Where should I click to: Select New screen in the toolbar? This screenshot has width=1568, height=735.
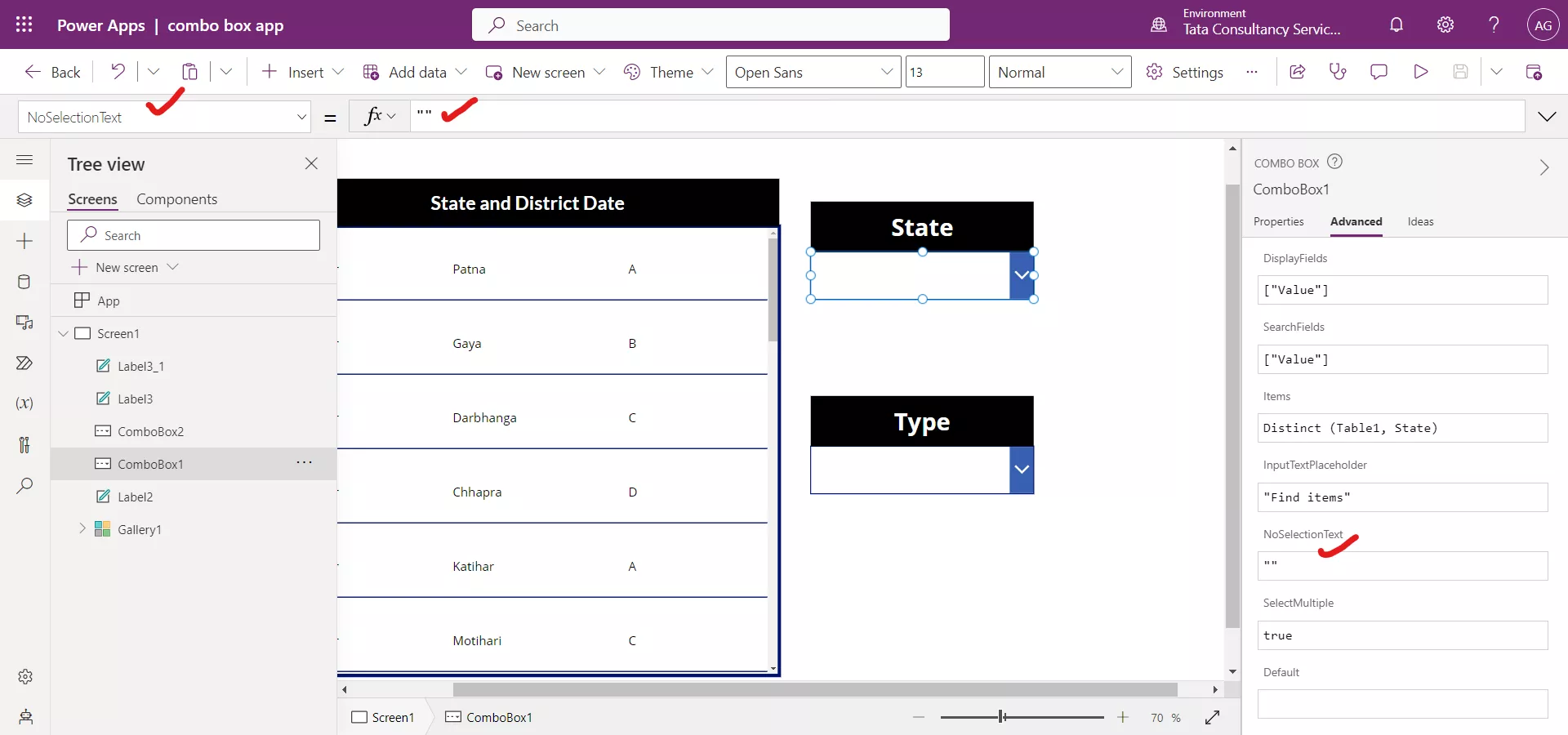(544, 72)
